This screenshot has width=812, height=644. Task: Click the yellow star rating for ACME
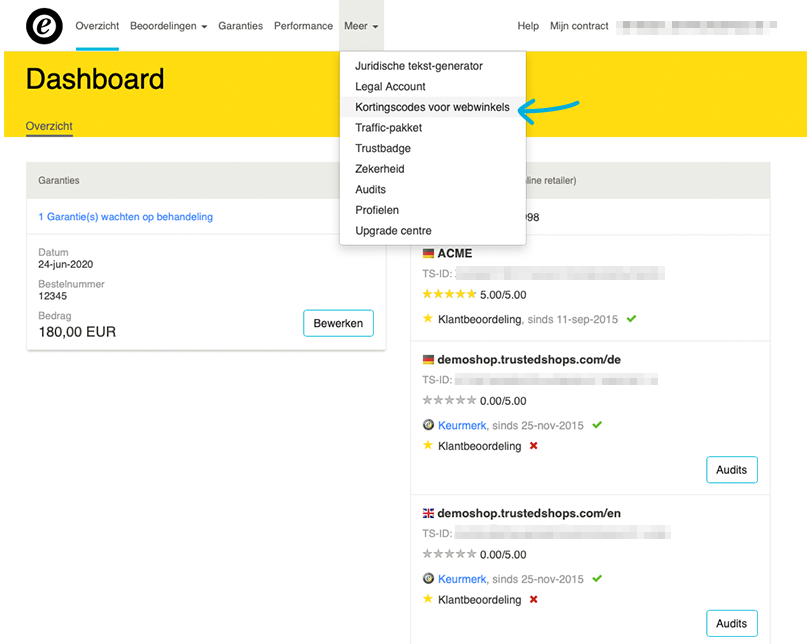pyautogui.click(x=449, y=295)
